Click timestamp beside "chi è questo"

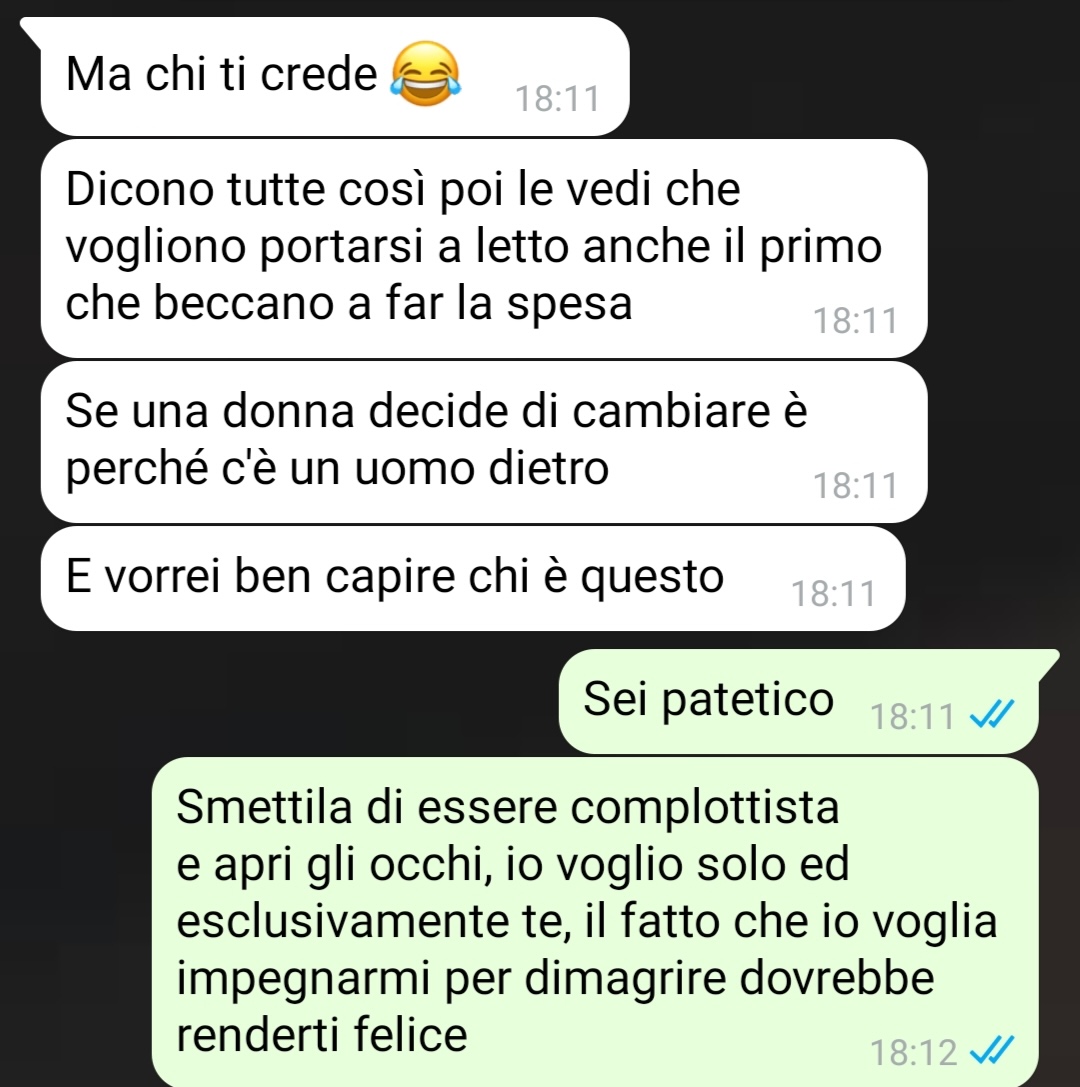click(x=833, y=593)
